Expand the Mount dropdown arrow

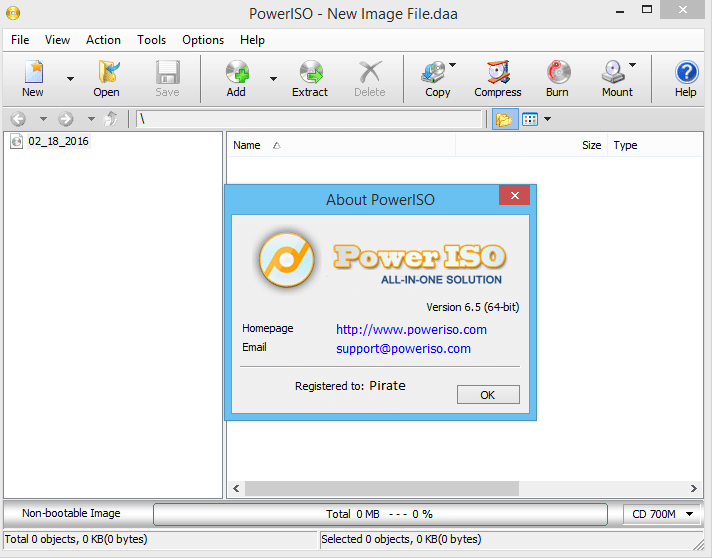point(632,65)
